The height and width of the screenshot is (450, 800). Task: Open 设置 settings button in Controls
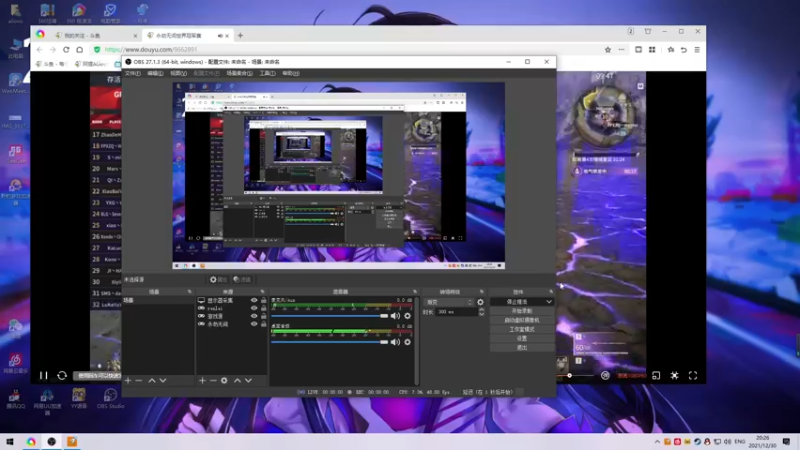(522, 339)
